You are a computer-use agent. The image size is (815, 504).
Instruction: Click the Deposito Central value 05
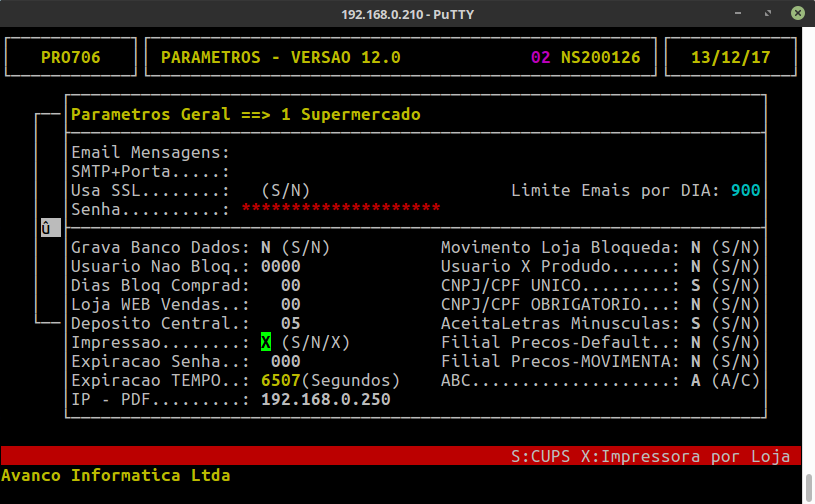tap(290, 323)
